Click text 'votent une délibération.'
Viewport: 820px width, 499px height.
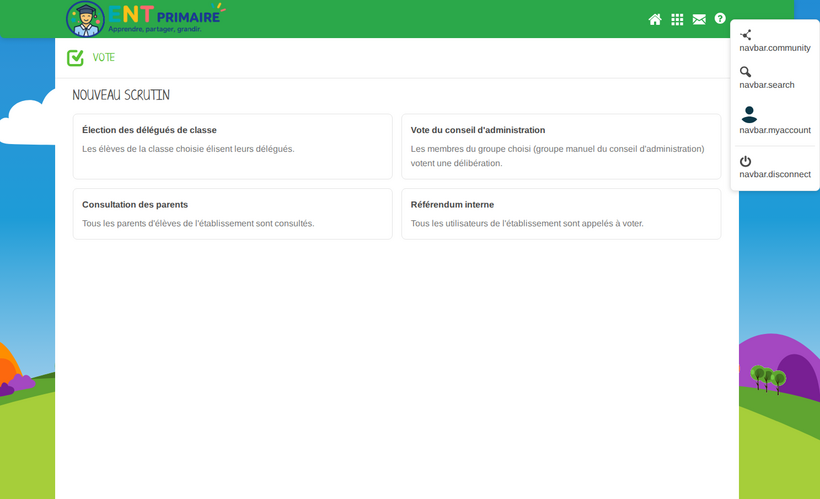pos(457,163)
